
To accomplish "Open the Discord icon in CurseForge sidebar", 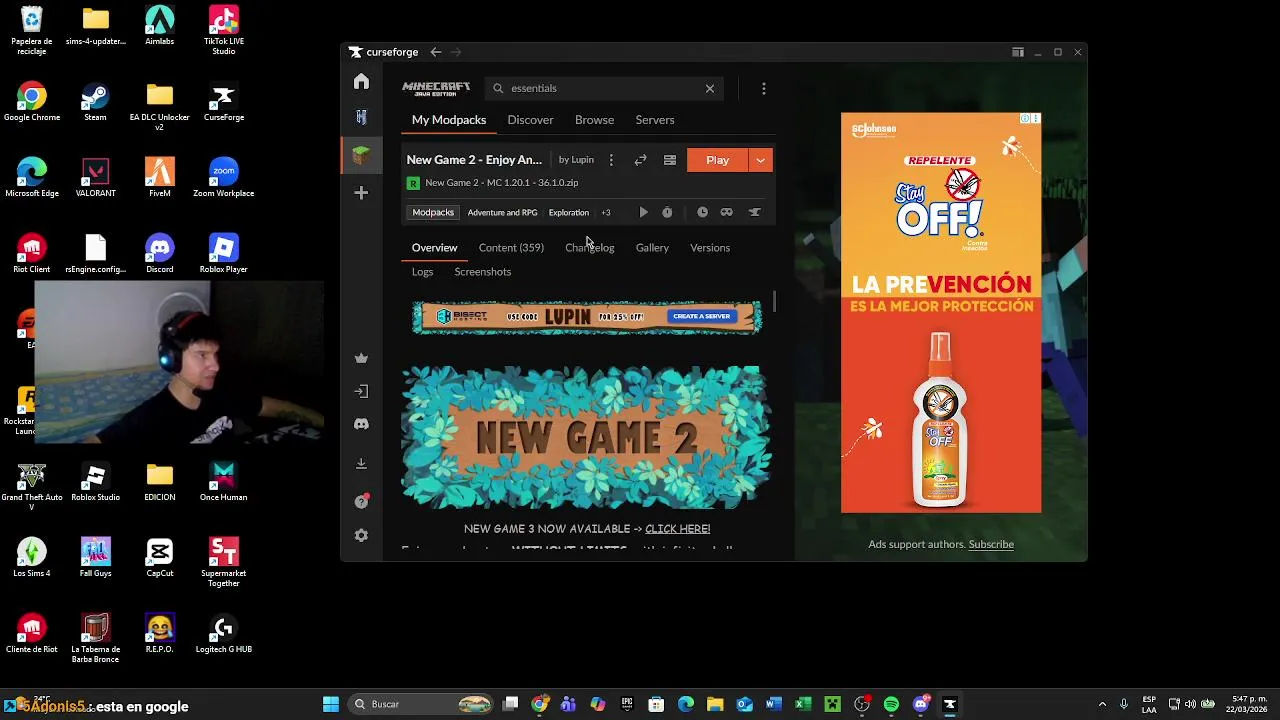I will point(361,424).
